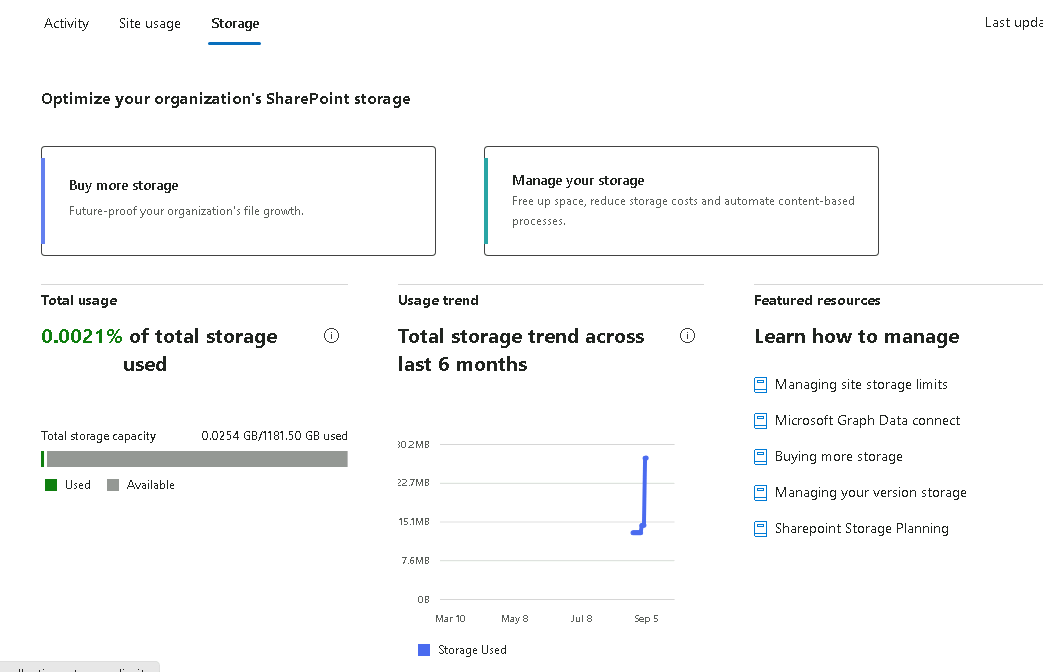1043x672 pixels.
Task: Click the book icon beside Microsoft Graph Data connect
Action: tap(760, 421)
